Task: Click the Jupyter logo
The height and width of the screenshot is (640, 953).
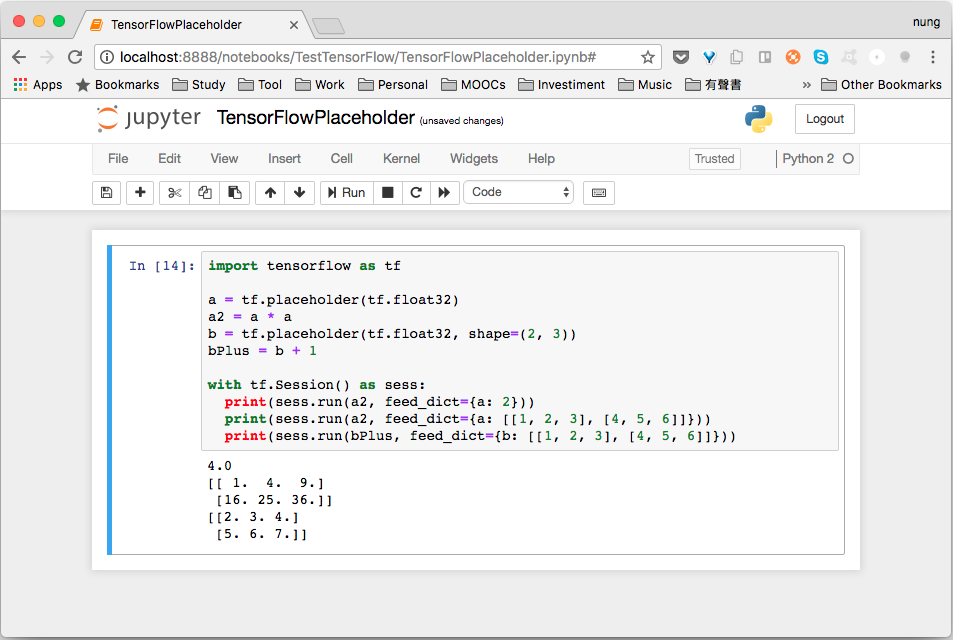Action: click(x=149, y=118)
